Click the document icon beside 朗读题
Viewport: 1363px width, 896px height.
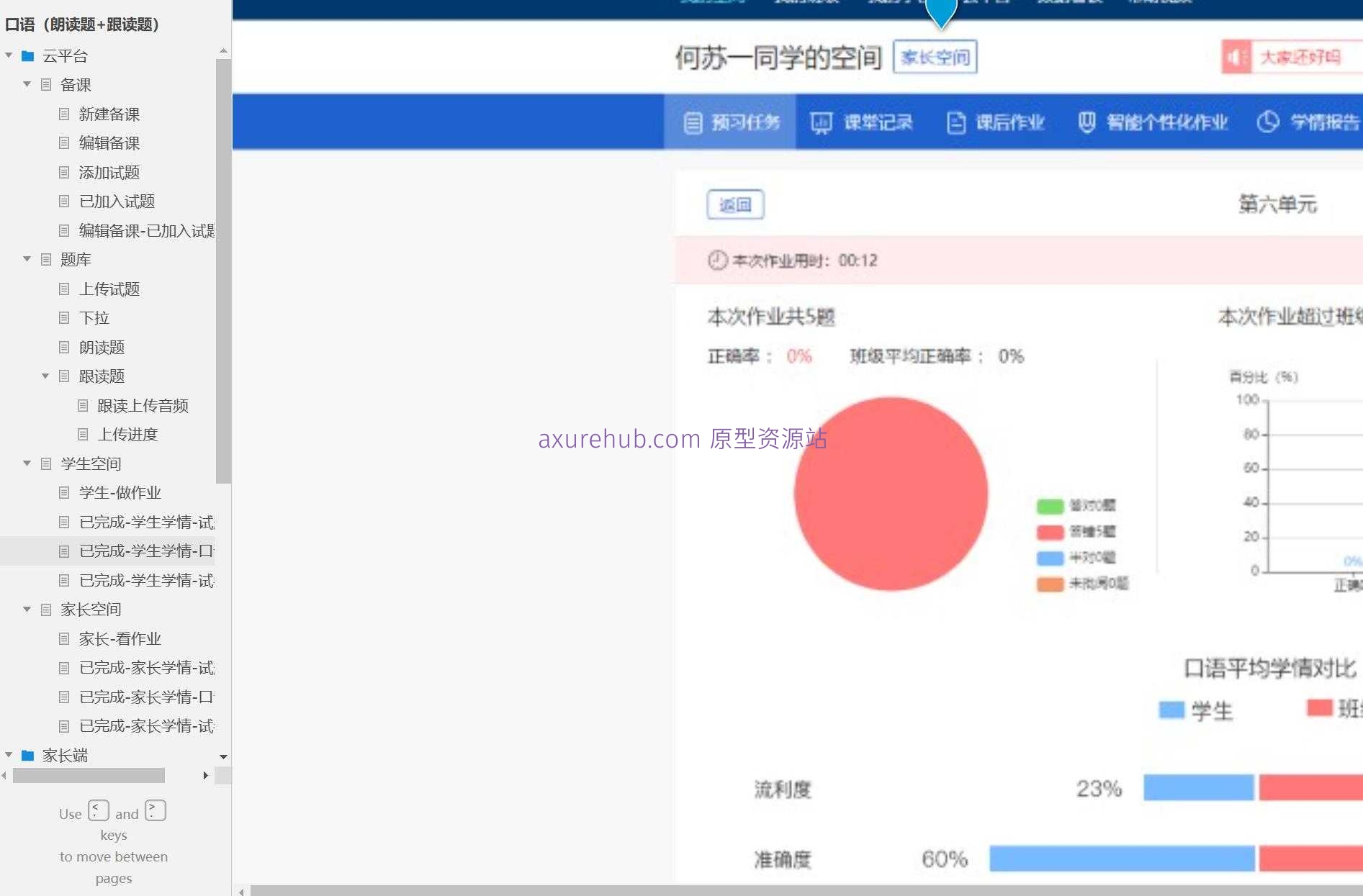[x=65, y=347]
